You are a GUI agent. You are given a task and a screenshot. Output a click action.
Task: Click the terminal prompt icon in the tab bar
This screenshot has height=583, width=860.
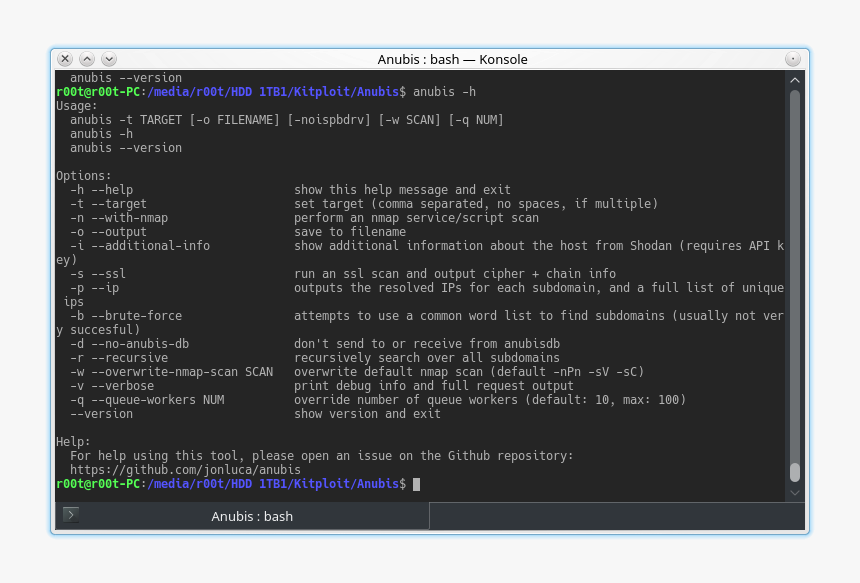(x=70, y=515)
